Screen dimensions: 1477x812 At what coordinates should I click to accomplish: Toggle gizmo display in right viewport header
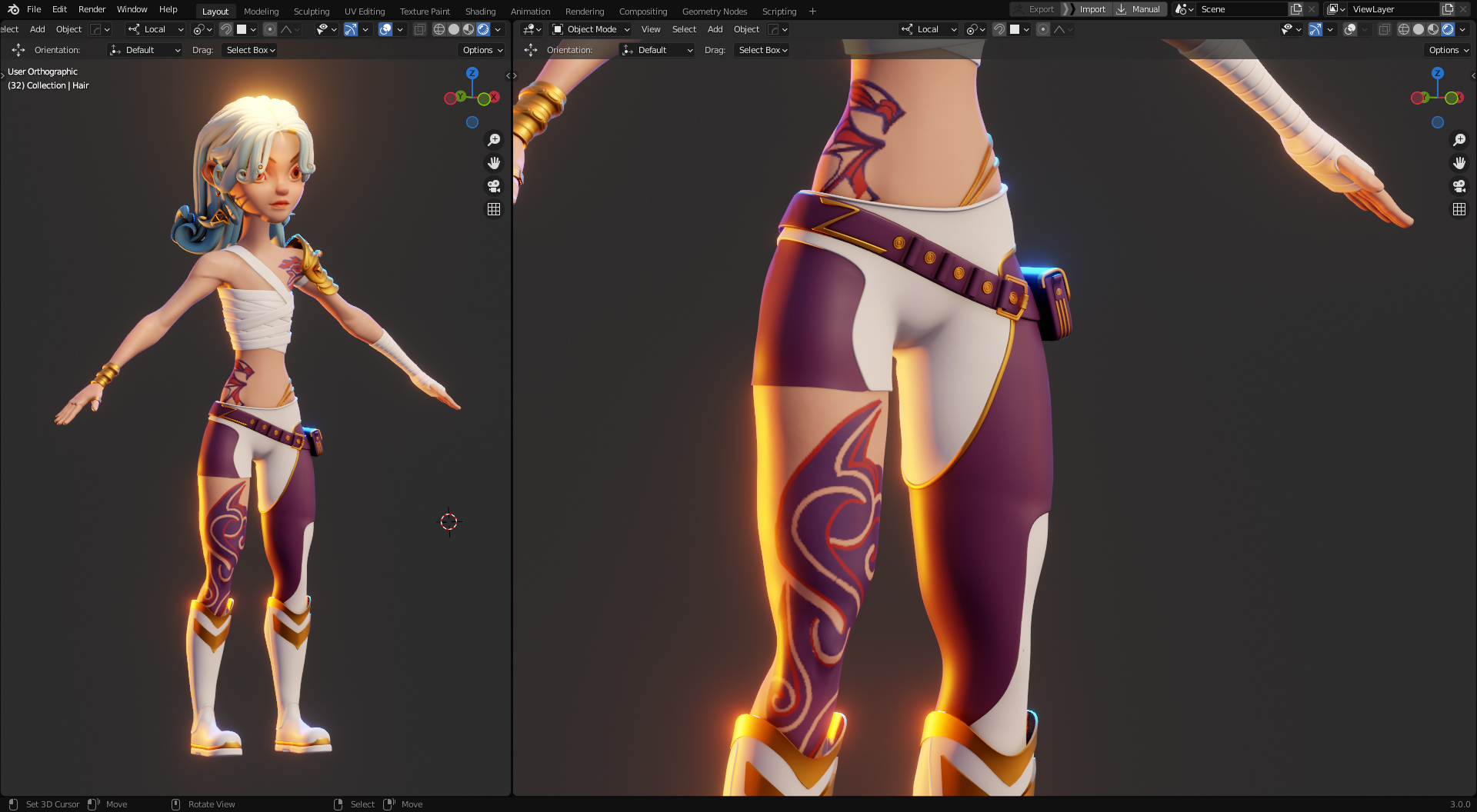pyautogui.click(x=1315, y=29)
